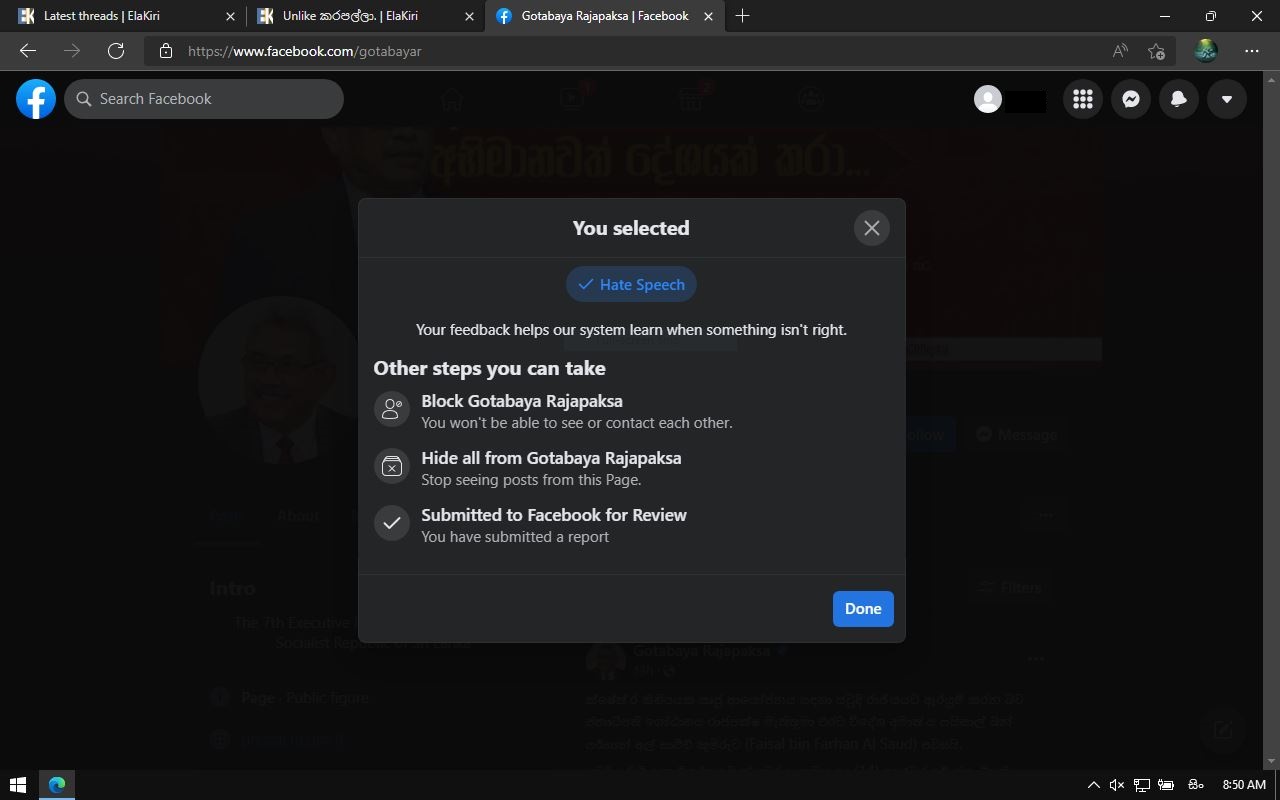The width and height of the screenshot is (1280, 800).
Task: Click the dimmed Filters button for posts
Action: [1010, 588]
